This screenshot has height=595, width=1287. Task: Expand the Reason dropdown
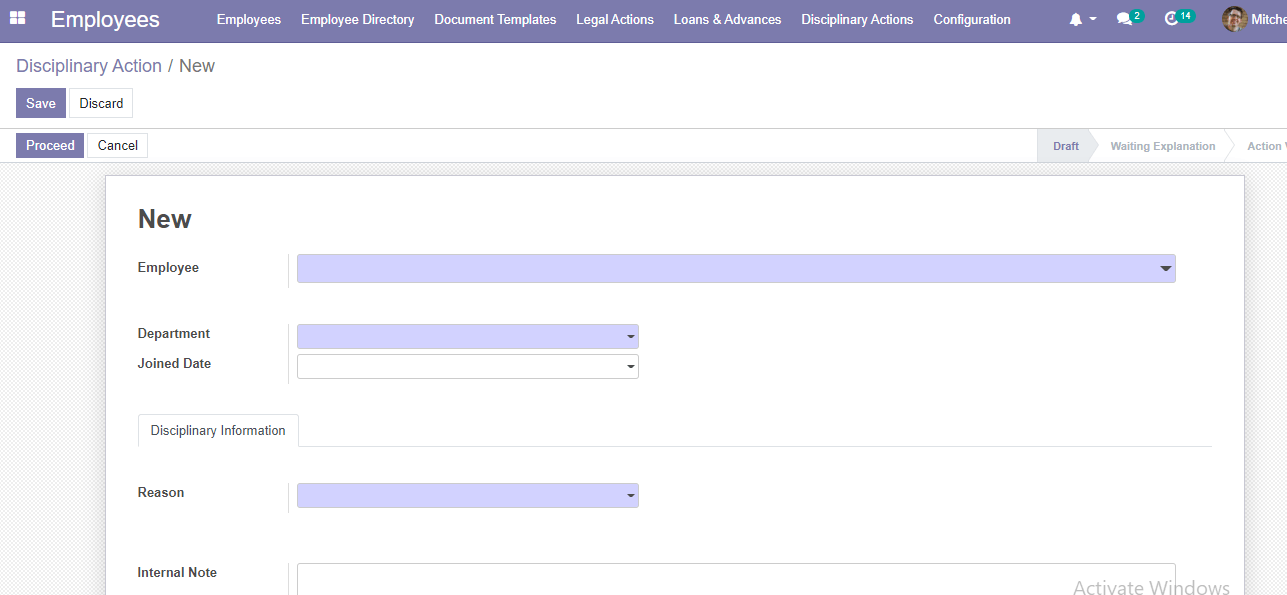click(x=467, y=496)
